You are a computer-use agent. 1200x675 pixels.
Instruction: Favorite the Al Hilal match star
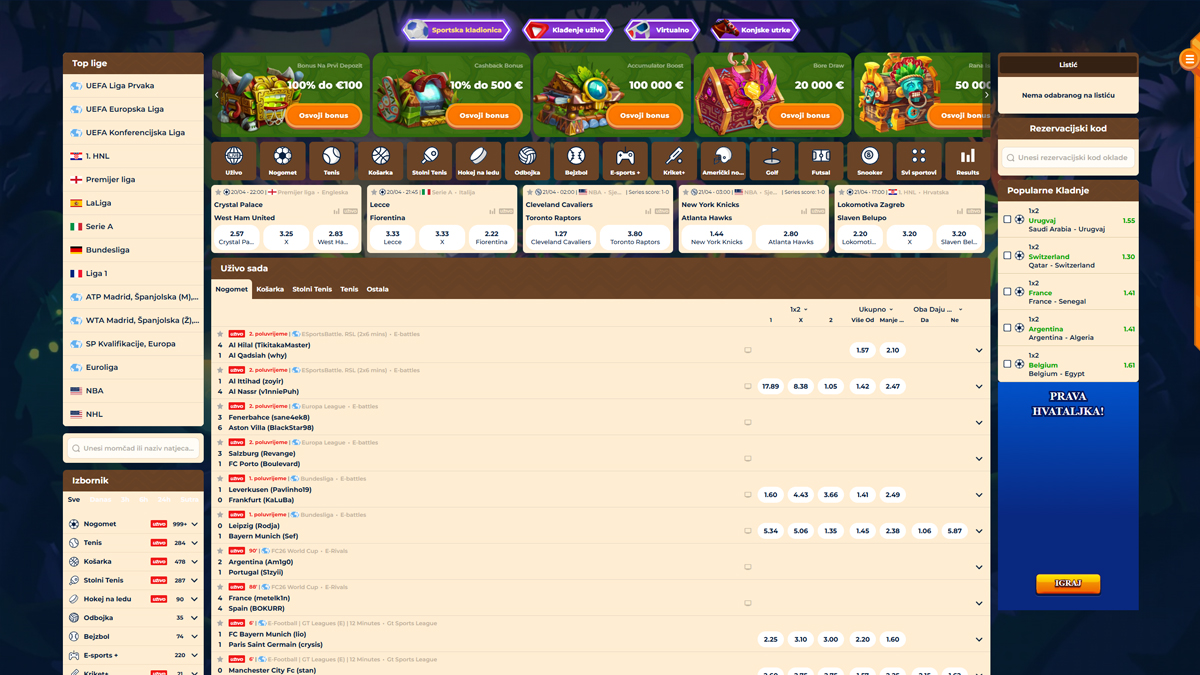click(x=221, y=334)
